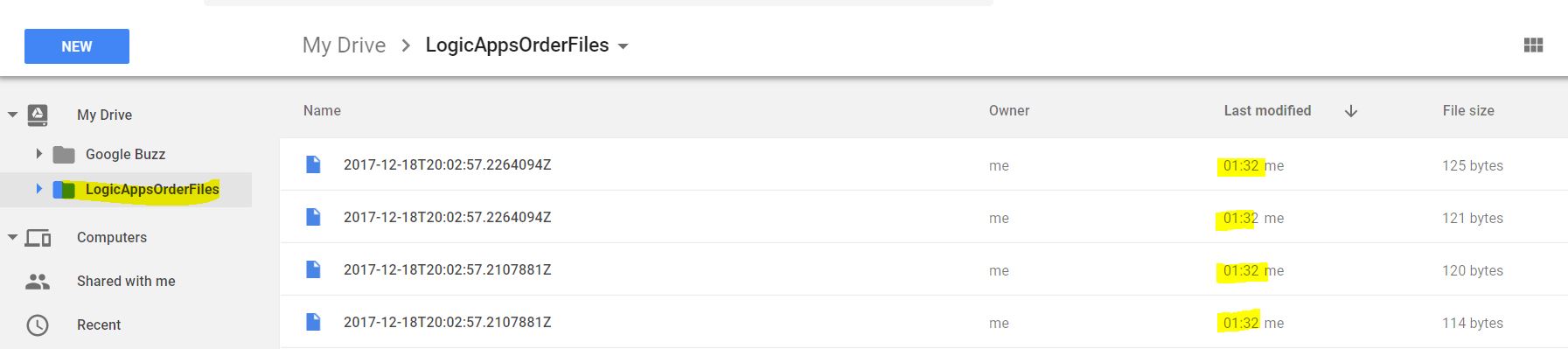
Task: Expand the LogicAppsOrderFiles folder in sidebar
Action: [38, 189]
